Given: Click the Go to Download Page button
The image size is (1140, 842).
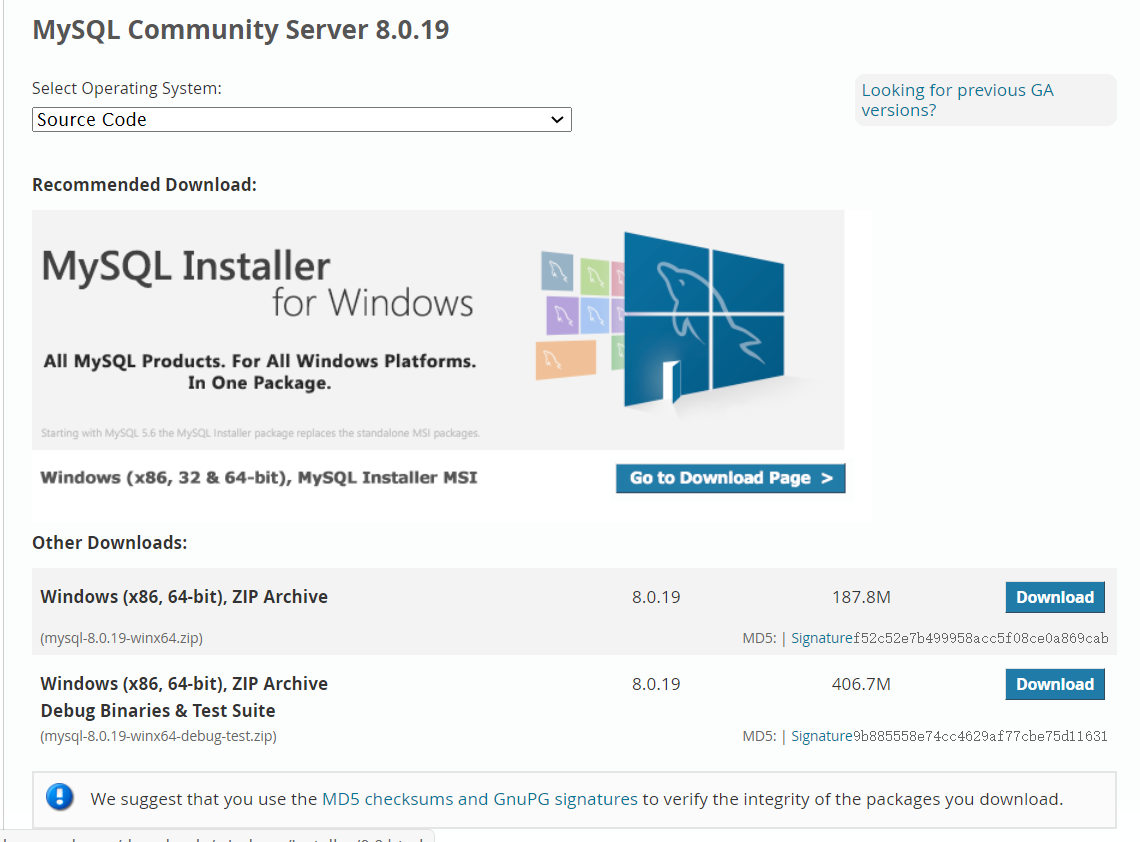Looking at the screenshot, I should tap(730, 478).
